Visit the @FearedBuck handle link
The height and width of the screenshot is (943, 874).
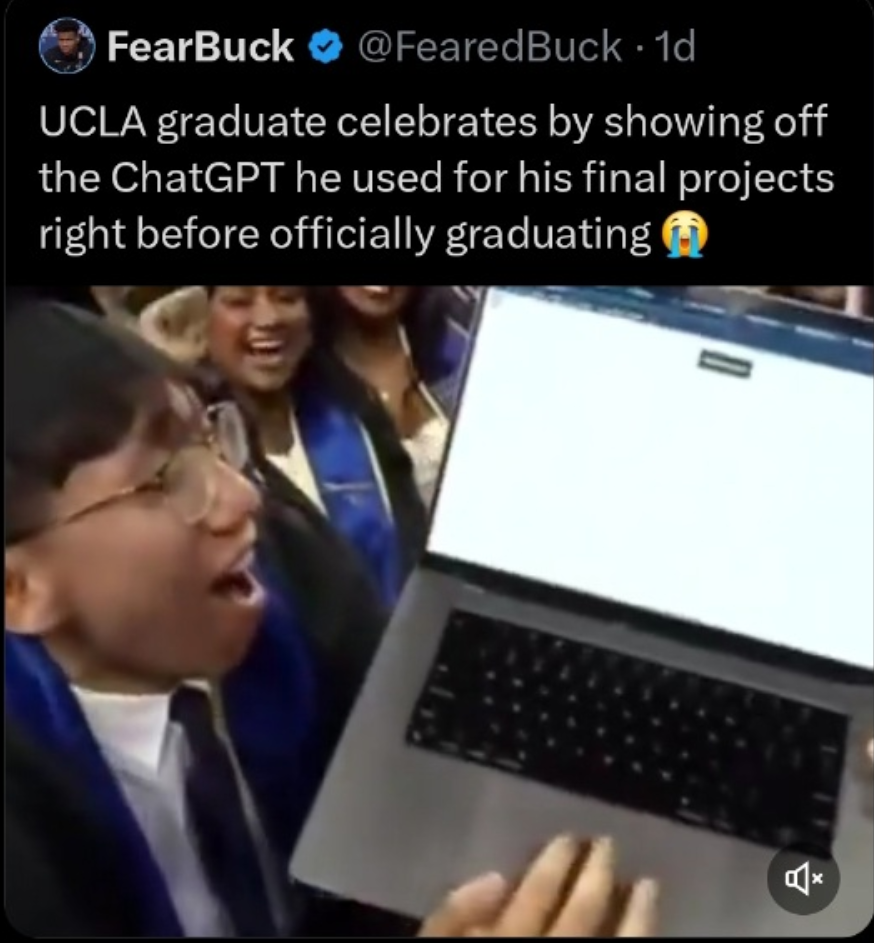point(490,47)
